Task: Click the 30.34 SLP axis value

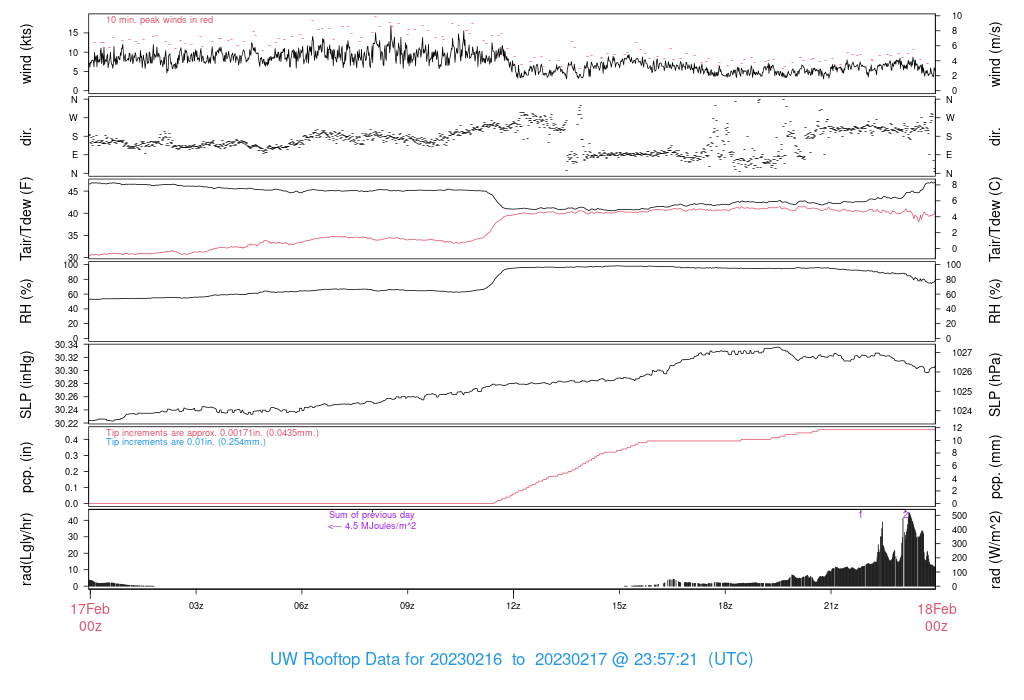Action: 67,345
